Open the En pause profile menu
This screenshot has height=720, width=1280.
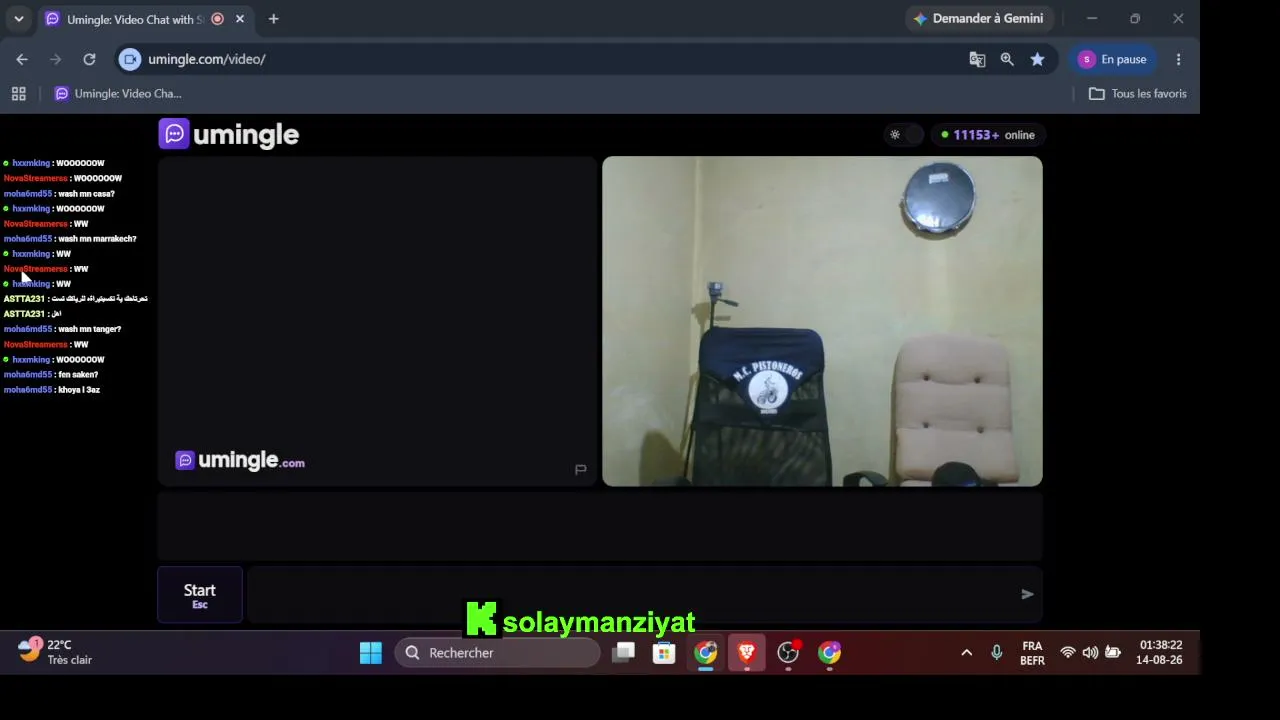coord(1113,59)
